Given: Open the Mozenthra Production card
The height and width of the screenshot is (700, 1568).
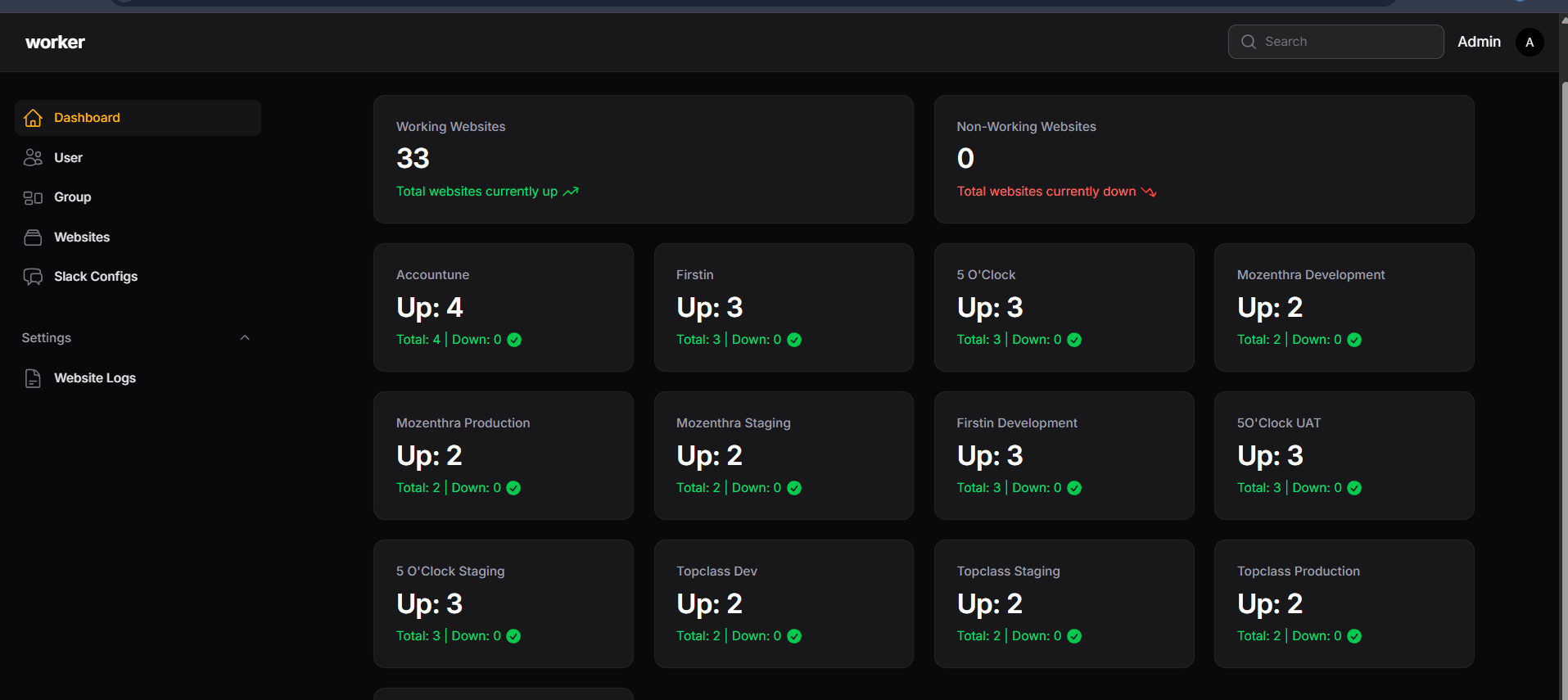Looking at the screenshot, I should click(x=503, y=455).
